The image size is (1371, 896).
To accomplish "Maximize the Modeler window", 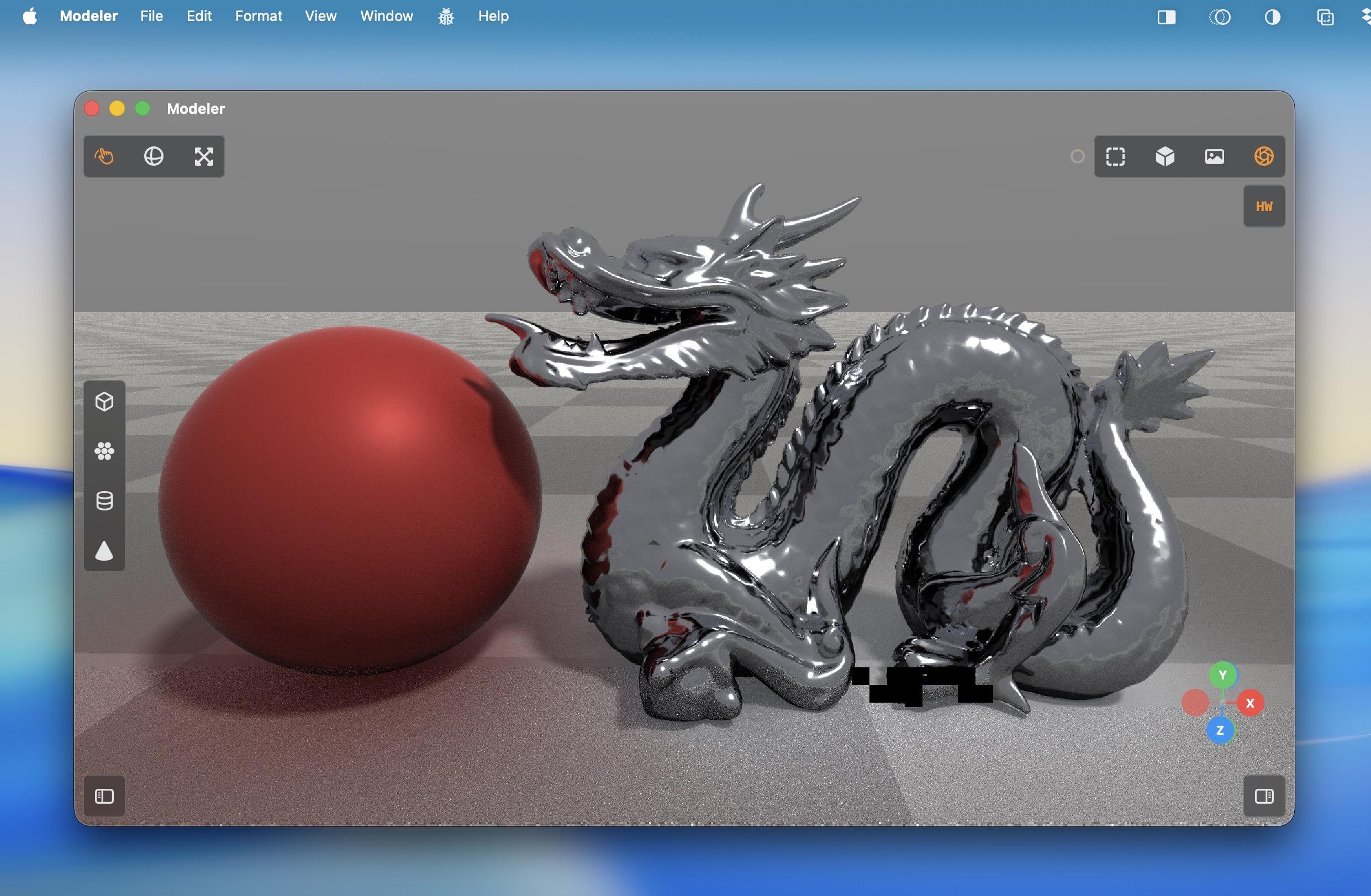I will (x=143, y=108).
